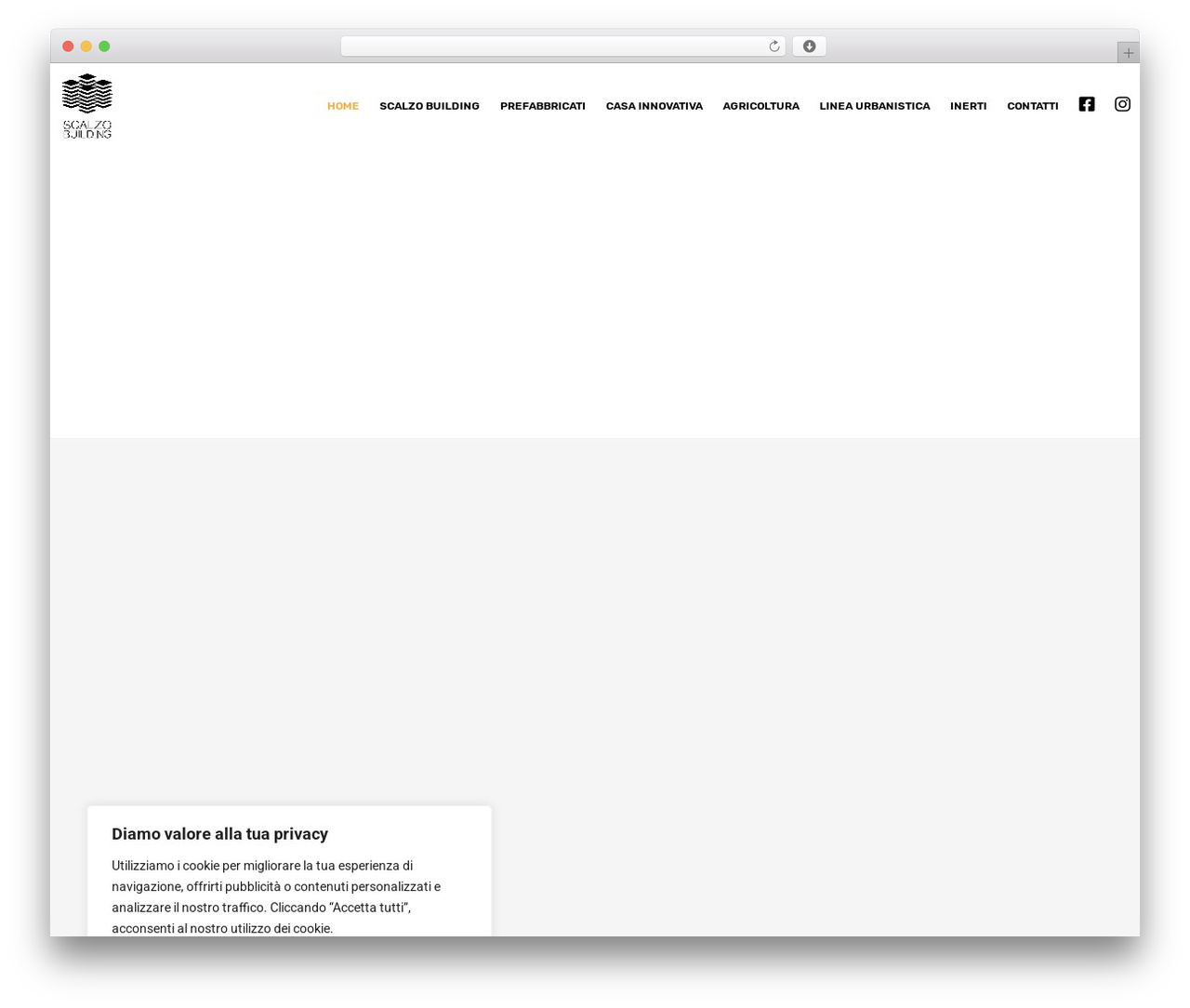Click the Scalzo Building logo
This screenshot has height=1008, width=1190.
(x=87, y=106)
